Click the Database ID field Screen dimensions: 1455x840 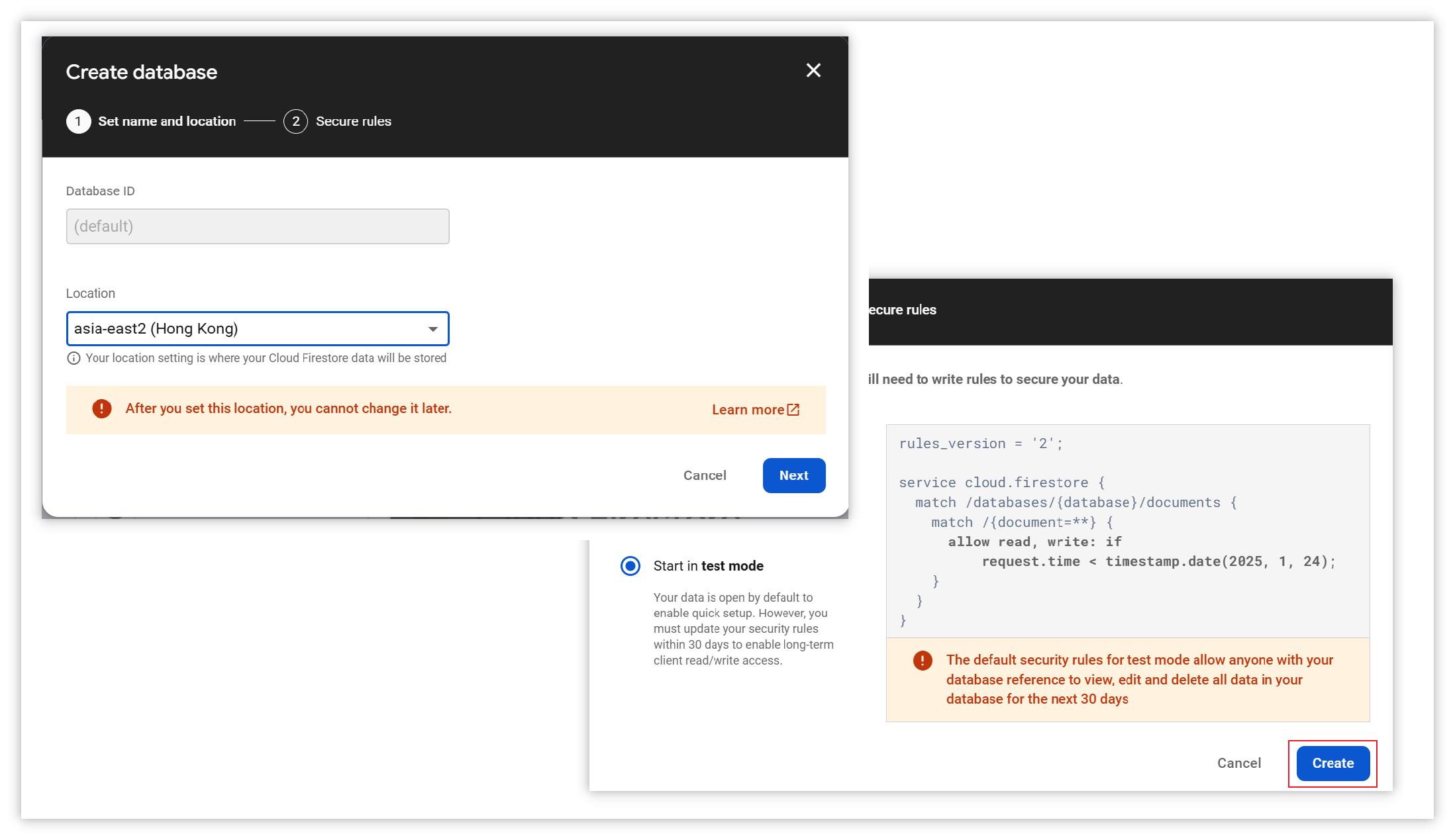[x=258, y=226]
